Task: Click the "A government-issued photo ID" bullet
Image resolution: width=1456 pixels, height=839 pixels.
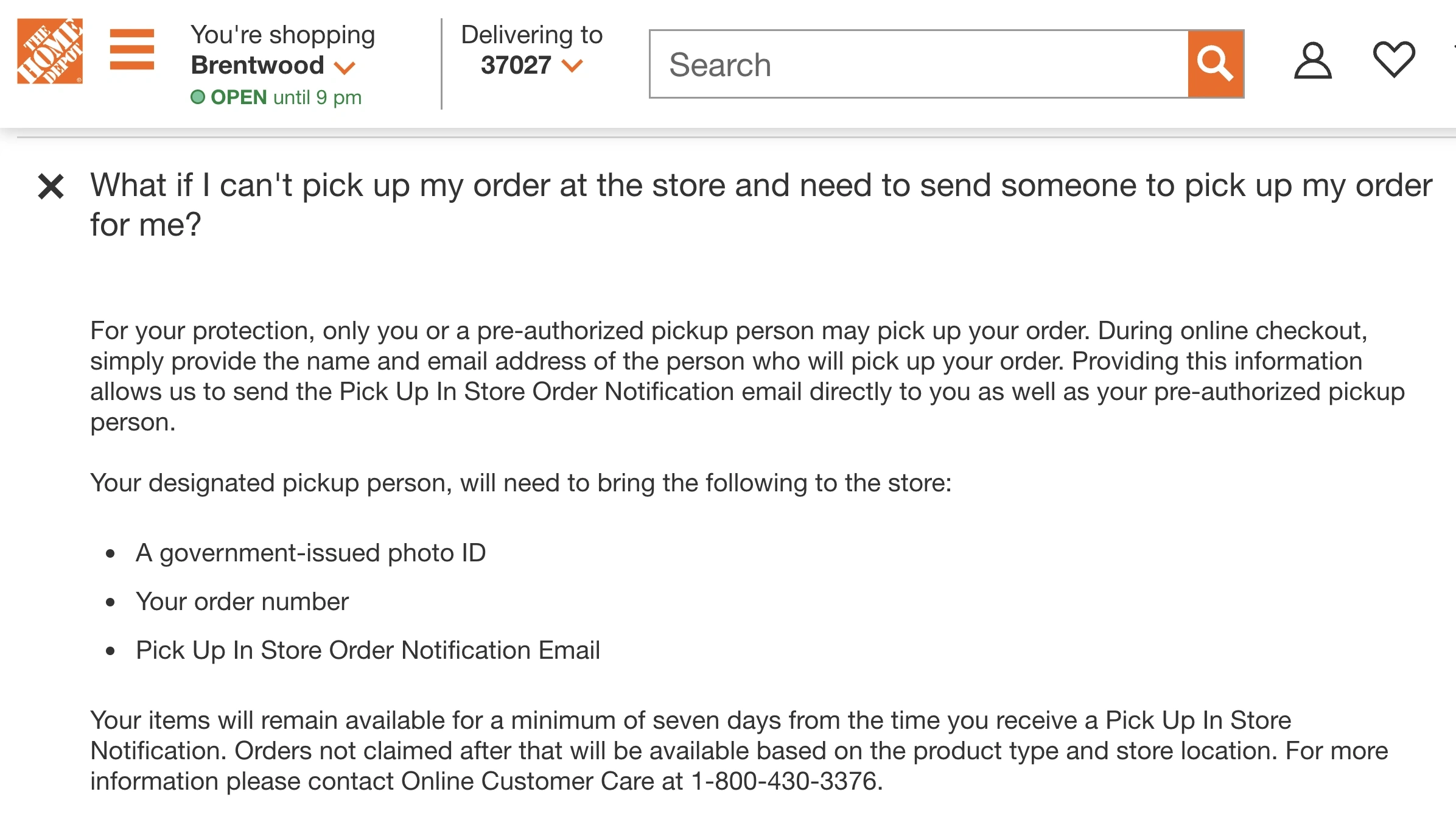Action: click(x=310, y=553)
